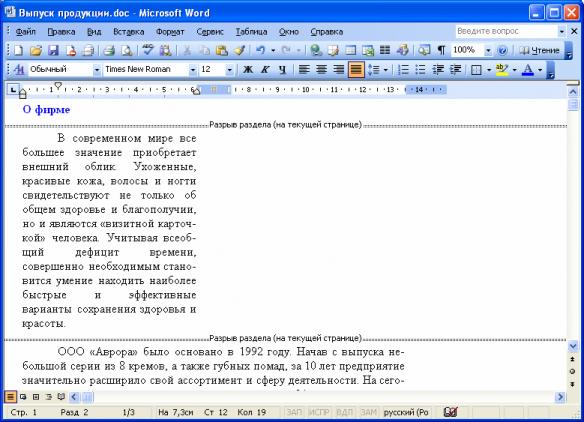
Task: Undo the last action
Action: 260,50
